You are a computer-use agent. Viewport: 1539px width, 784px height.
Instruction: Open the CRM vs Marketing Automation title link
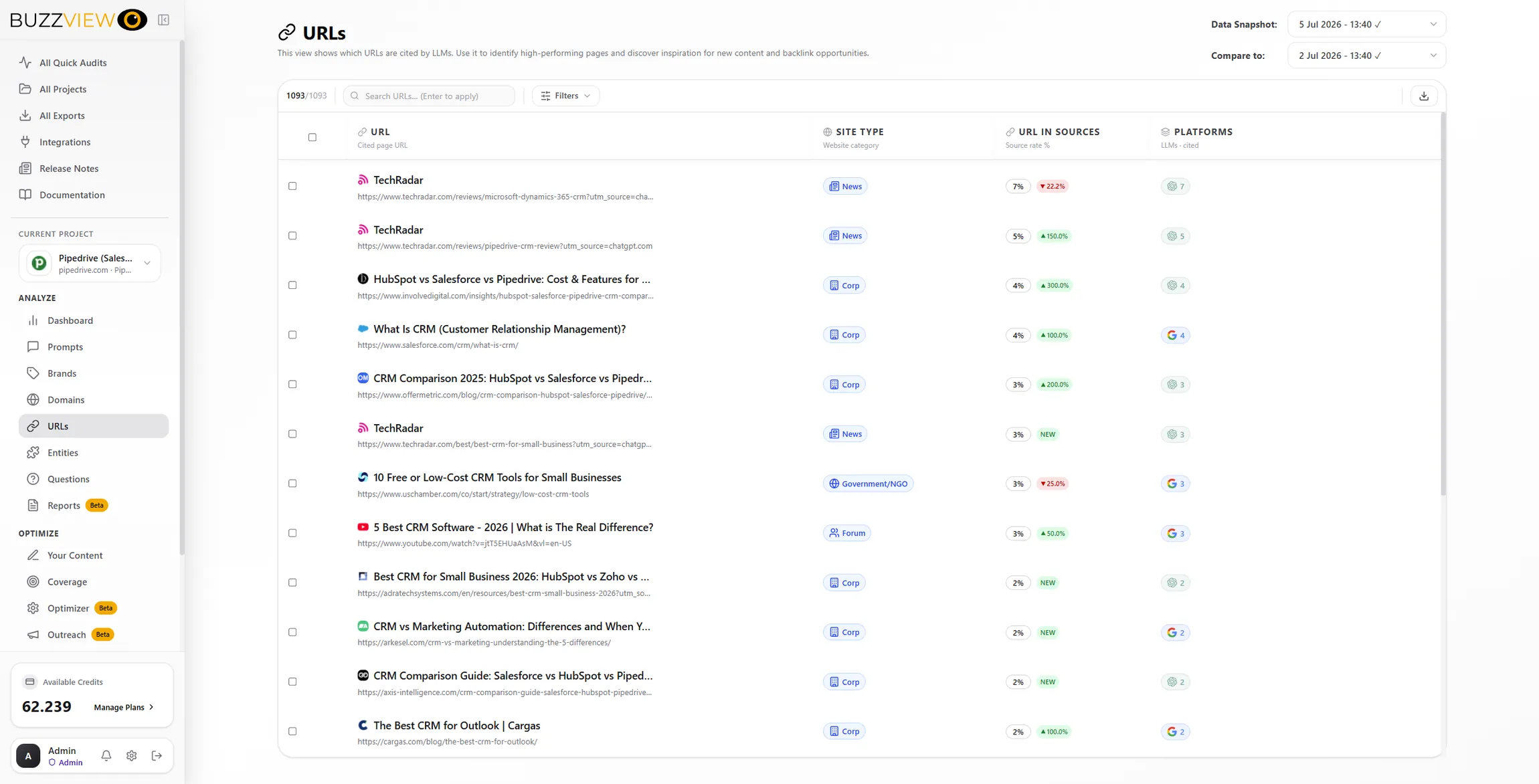(511, 626)
